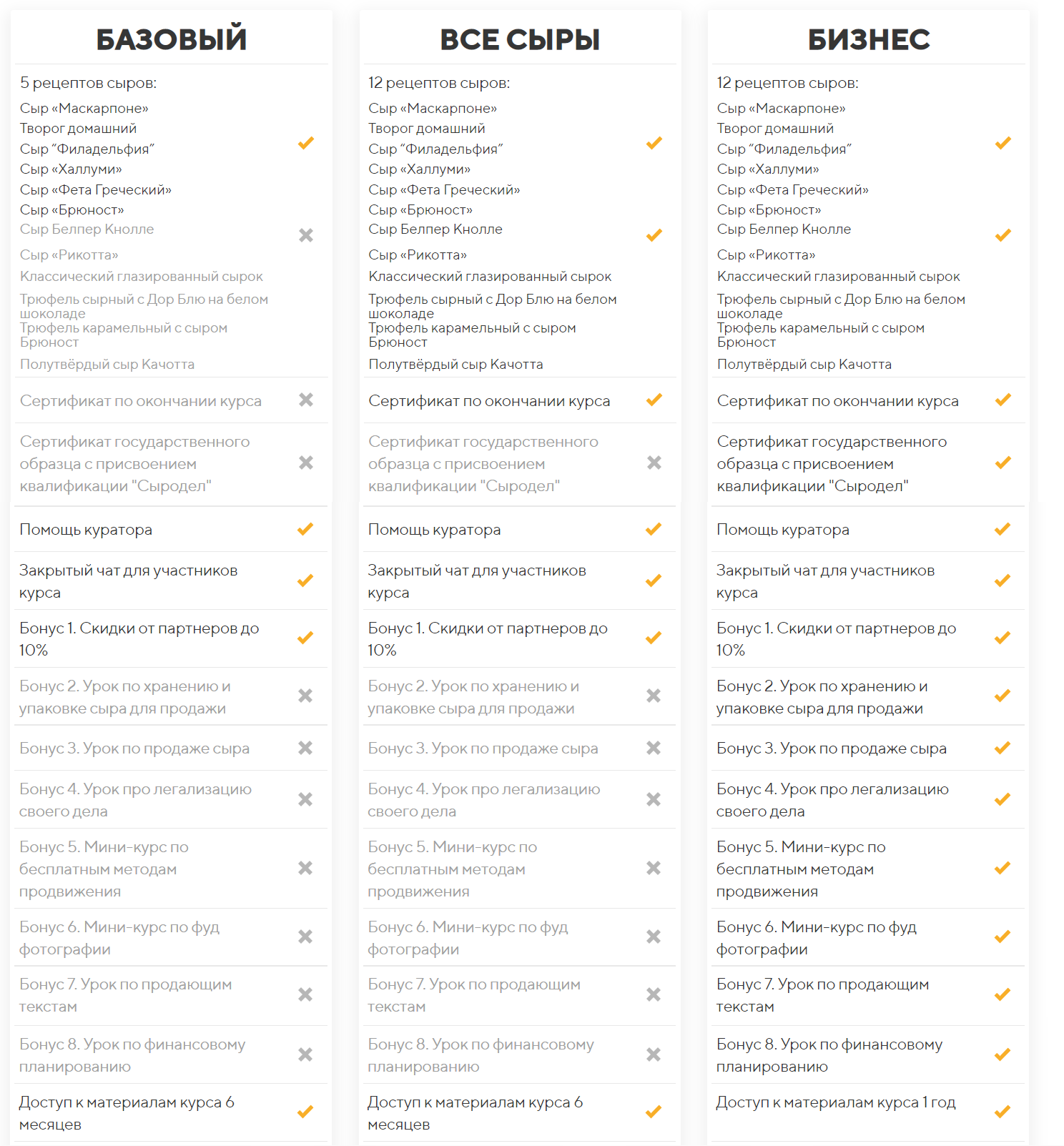Click the checkmark for Бонус 1 Скидки in ВСЕ СЫРЫ
The height and width of the screenshot is (1146, 1064).
click(x=654, y=638)
